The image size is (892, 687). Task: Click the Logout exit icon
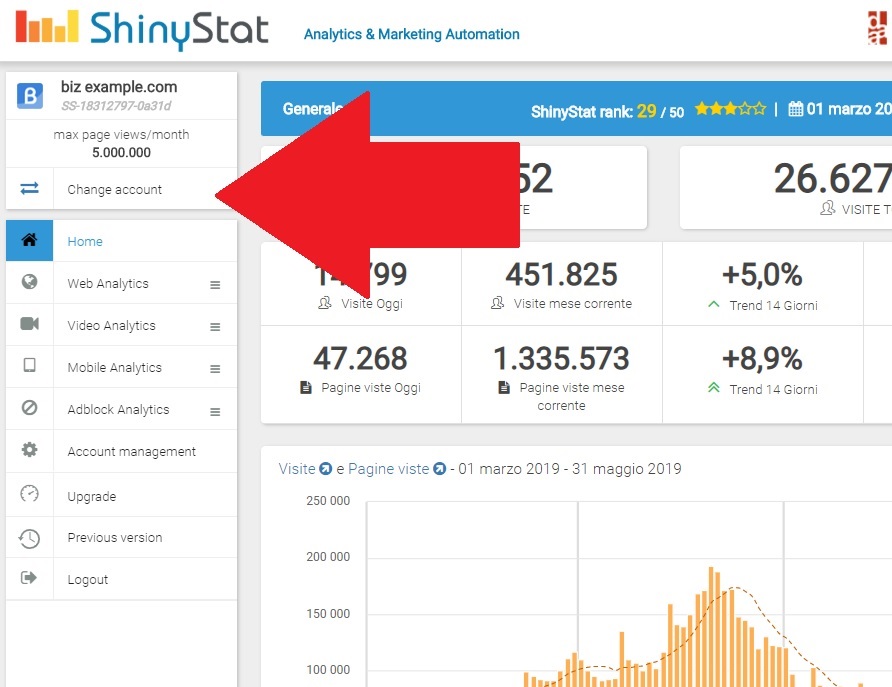pos(29,578)
